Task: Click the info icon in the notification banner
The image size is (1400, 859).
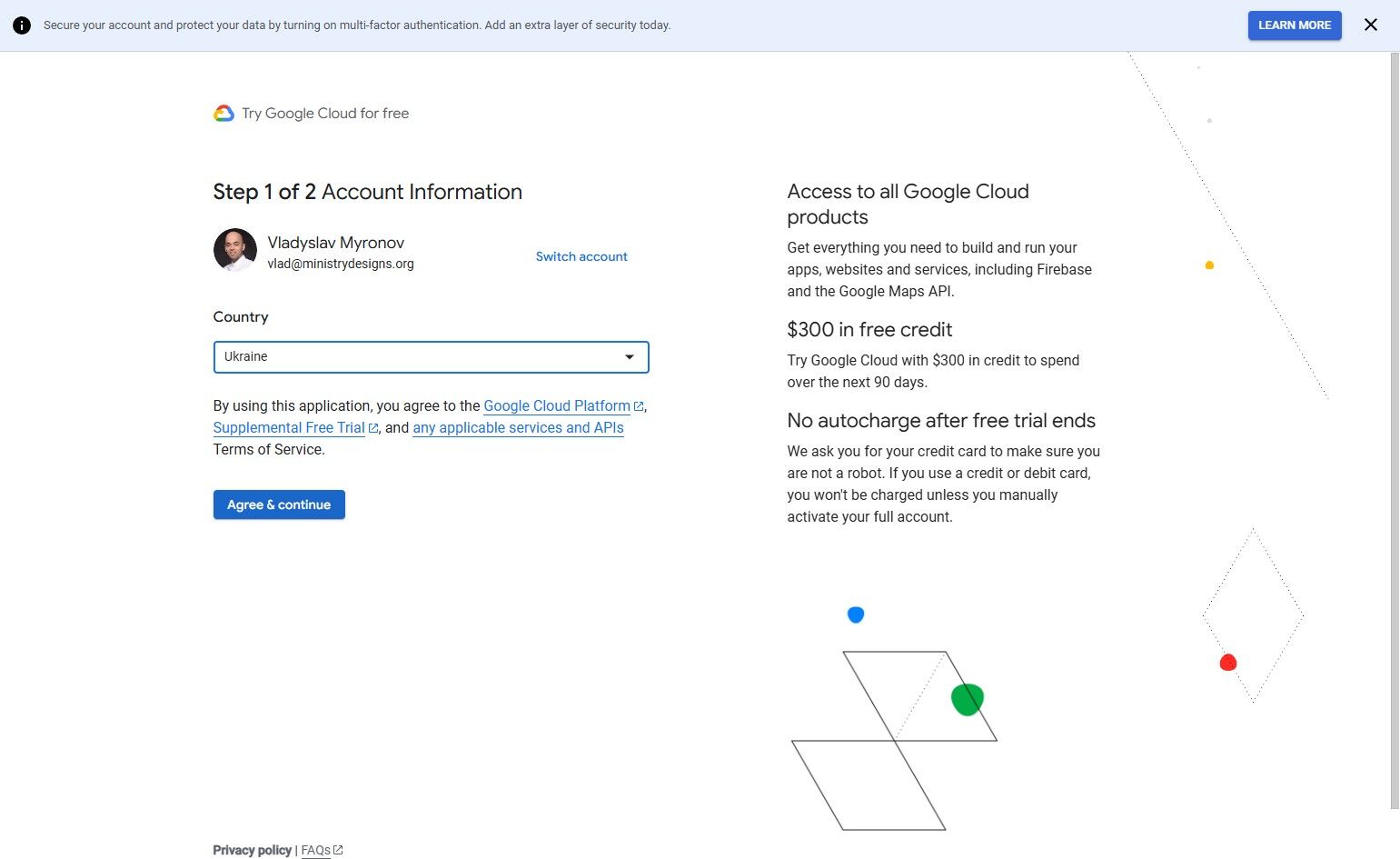Action: pyautogui.click(x=22, y=25)
